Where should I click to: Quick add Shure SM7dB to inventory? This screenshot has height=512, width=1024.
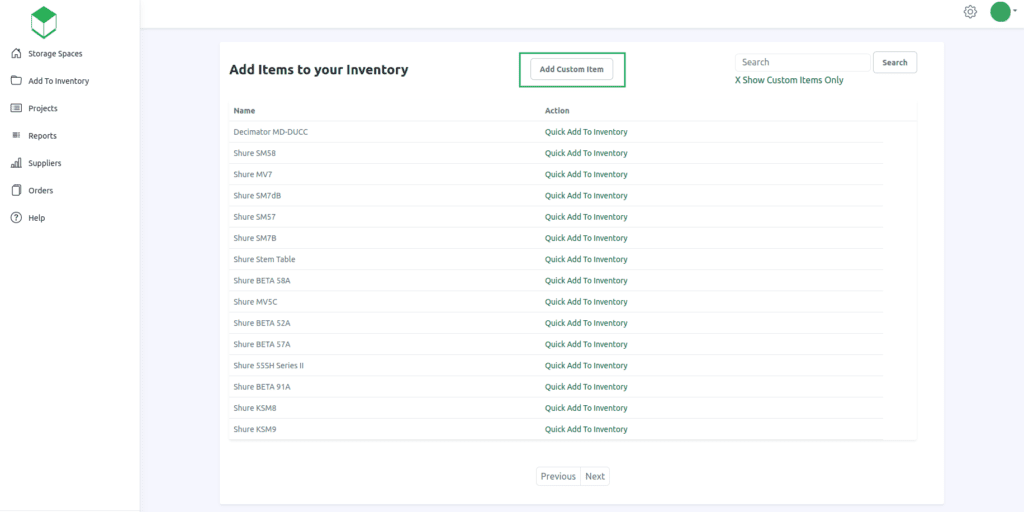pos(586,195)
